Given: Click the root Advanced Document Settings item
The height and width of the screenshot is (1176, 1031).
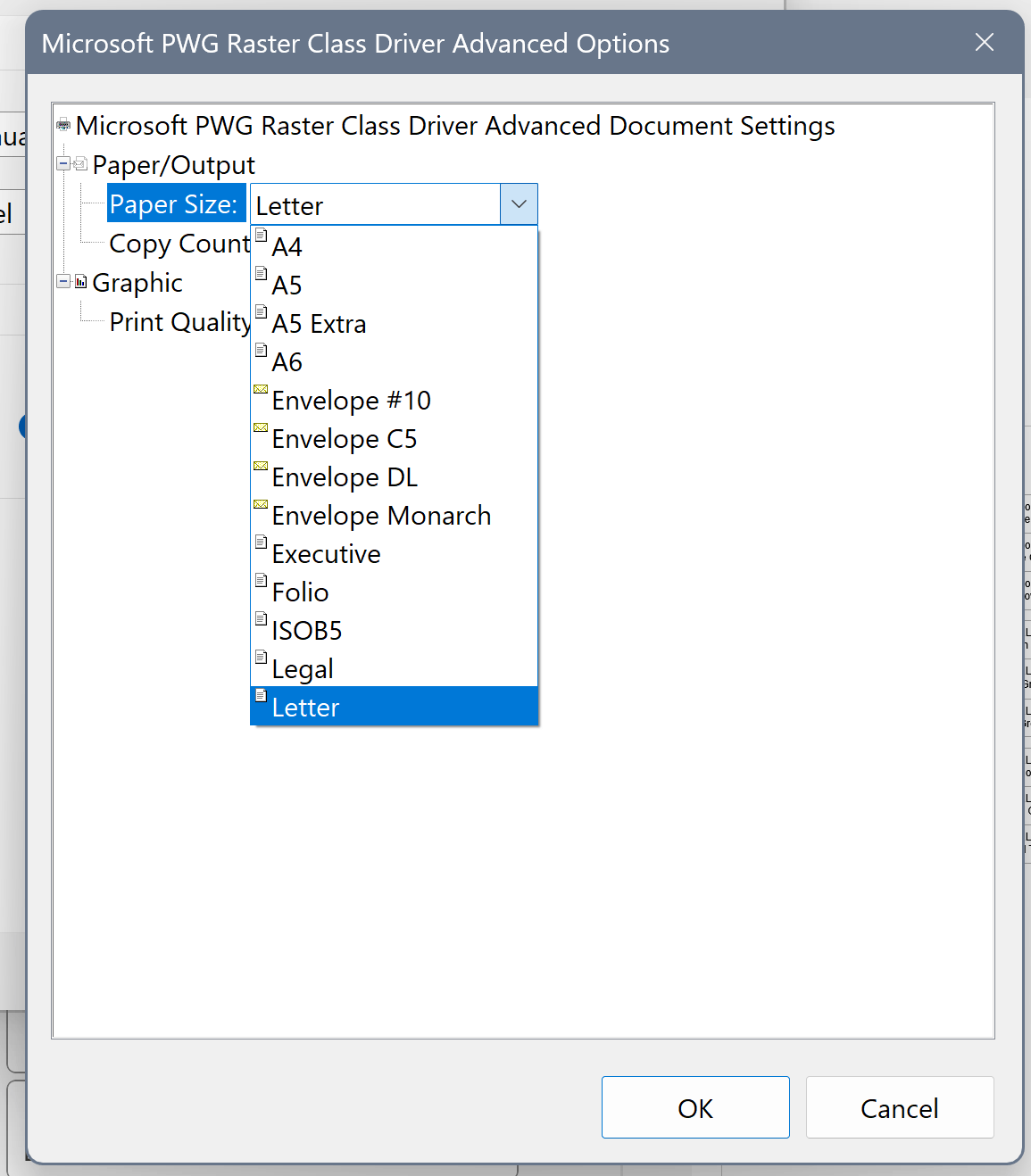Looking at the screenshot, I should pos(455,126).
